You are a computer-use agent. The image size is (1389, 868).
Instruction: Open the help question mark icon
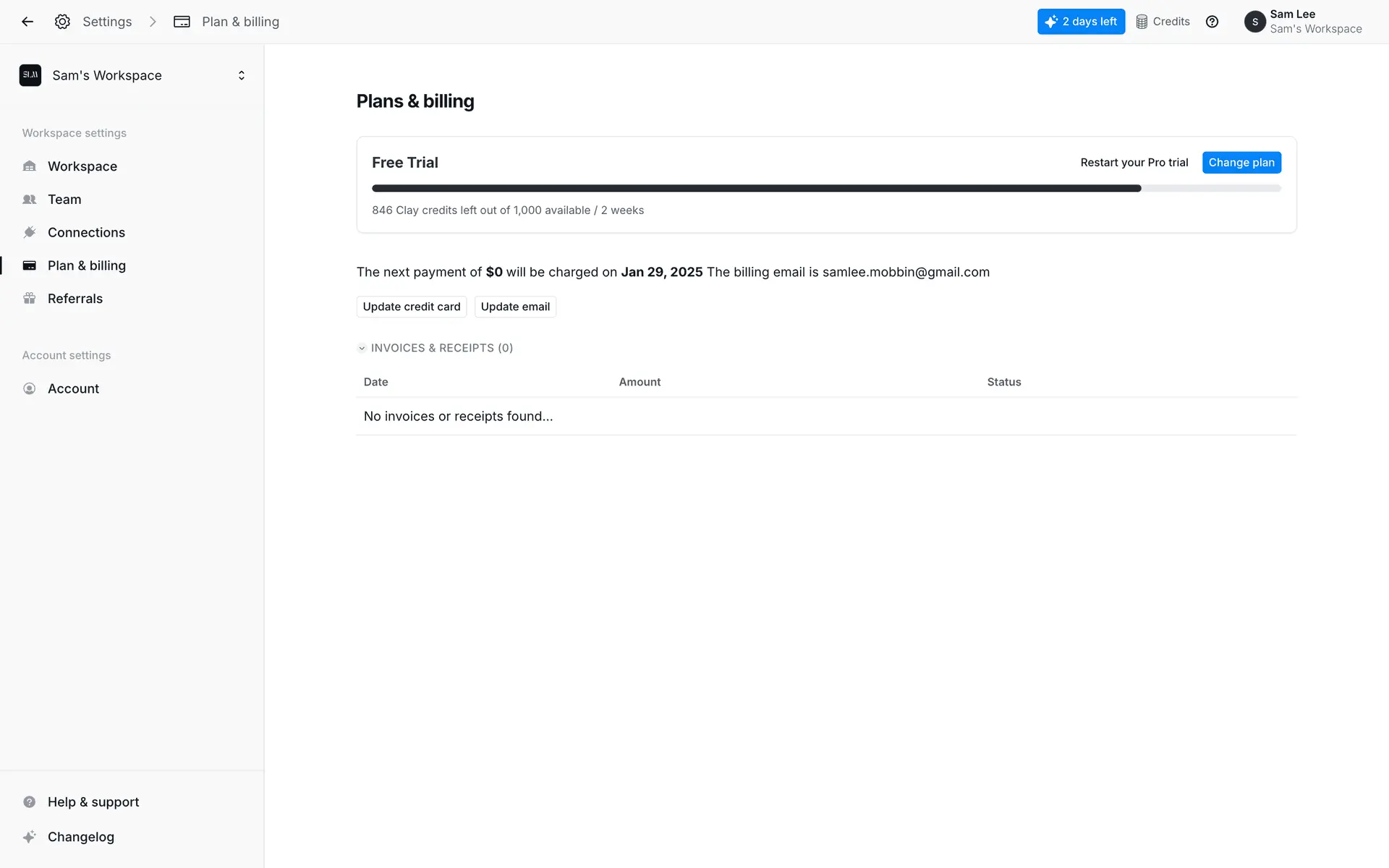[1212, 22]
